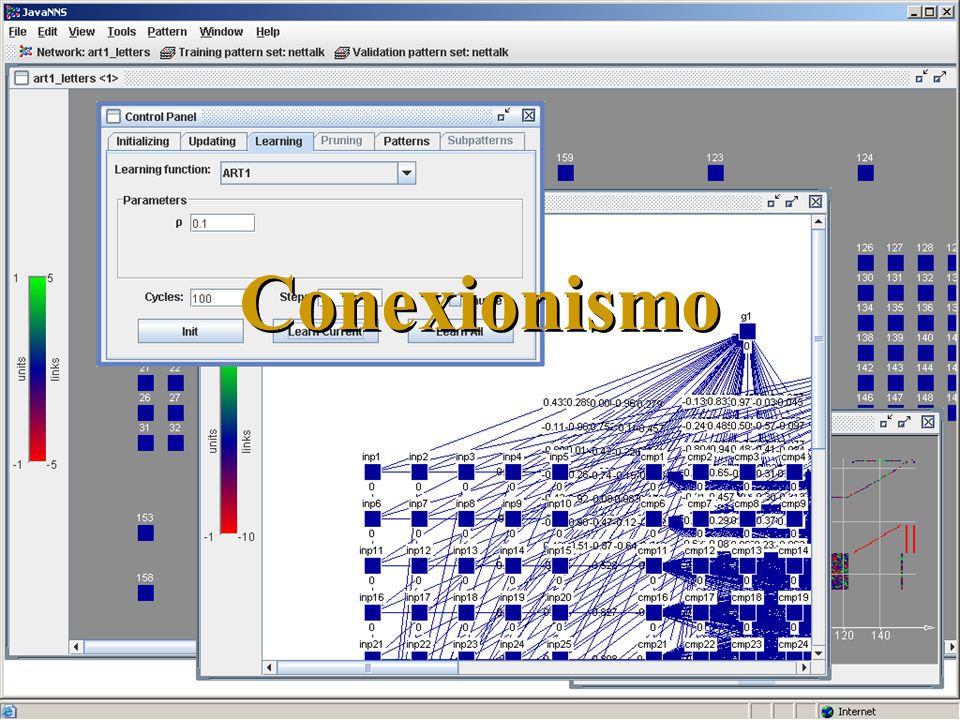Image resolution: width=960 pixels, height=720 pixels.
Task: Open the View menu
Action: click(81, 32)
